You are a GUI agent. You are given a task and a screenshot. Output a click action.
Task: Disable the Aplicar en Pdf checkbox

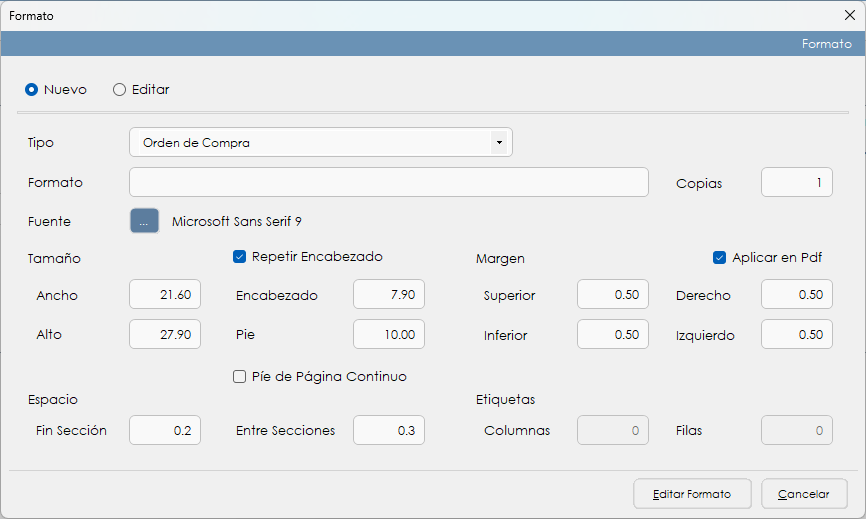point(719,258)
